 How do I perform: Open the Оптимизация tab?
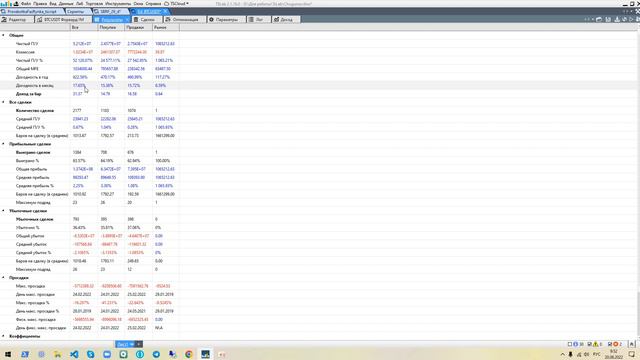[184, 20]
